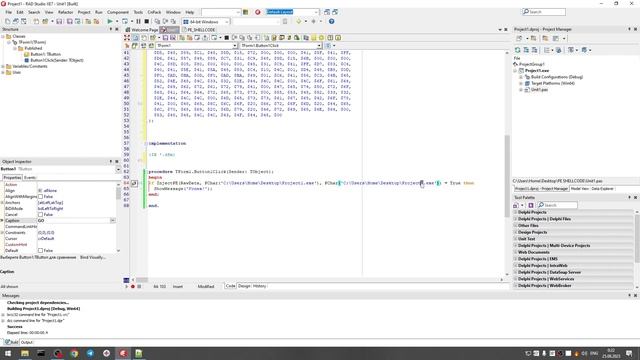This screenshot has width=640, height=360.
Task: Switch to Data Explorer tab
Action: pos(602,189)
